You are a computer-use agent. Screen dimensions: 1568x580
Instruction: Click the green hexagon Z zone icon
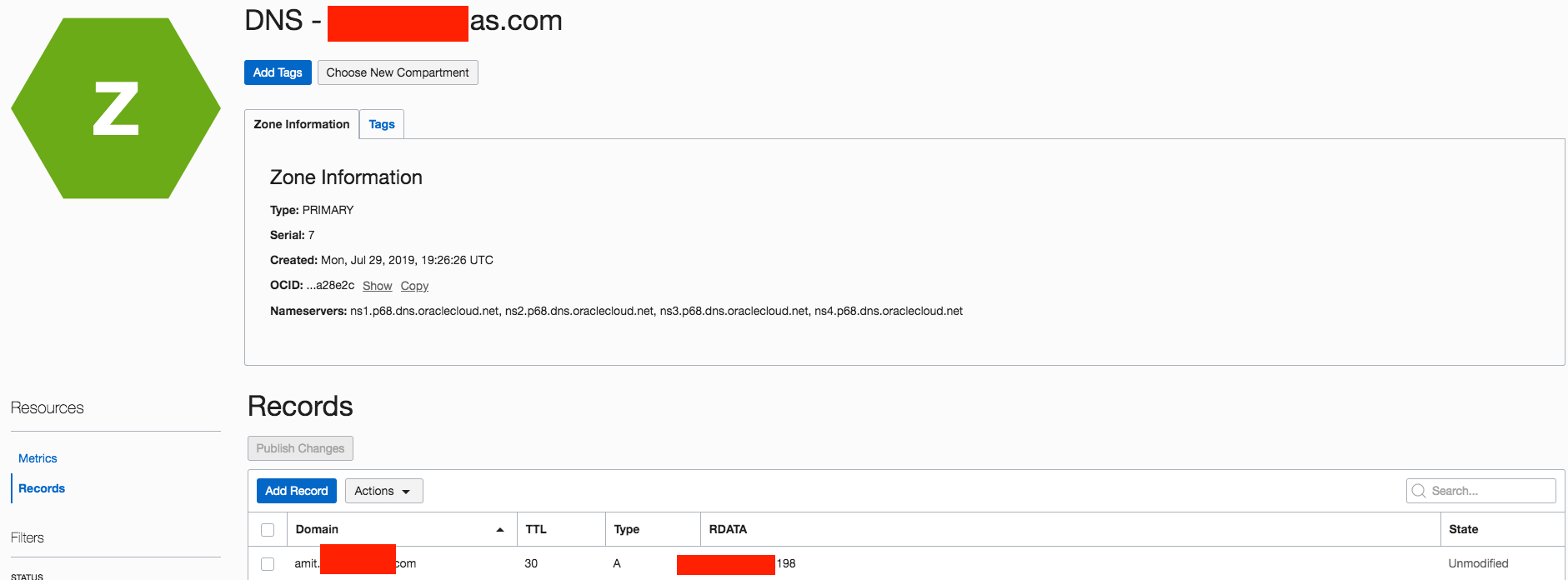(x=116, y=108)
